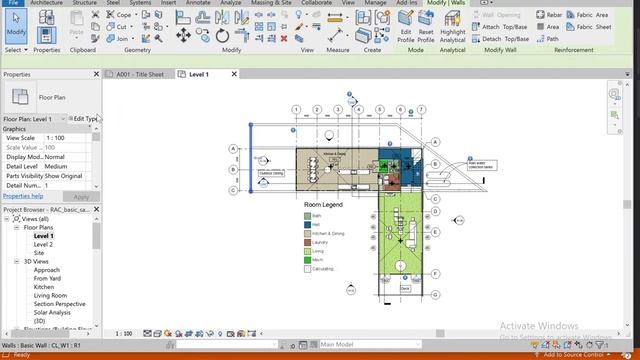
Task: Select the Section Perspective 3D view
Action: 59,304
